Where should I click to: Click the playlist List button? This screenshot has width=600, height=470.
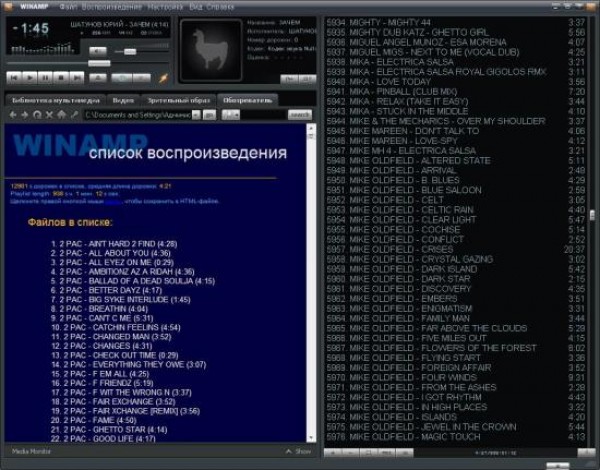404,453
